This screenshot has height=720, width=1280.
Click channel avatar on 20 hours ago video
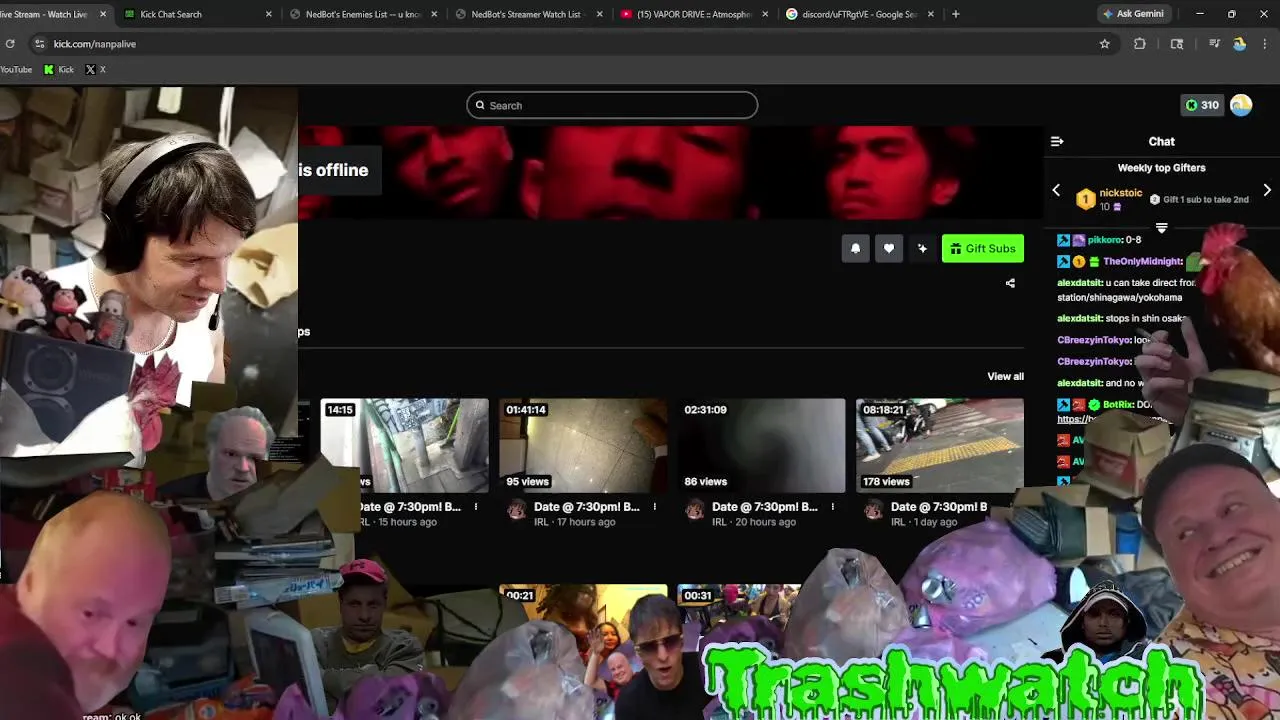[x=694, y=510]
